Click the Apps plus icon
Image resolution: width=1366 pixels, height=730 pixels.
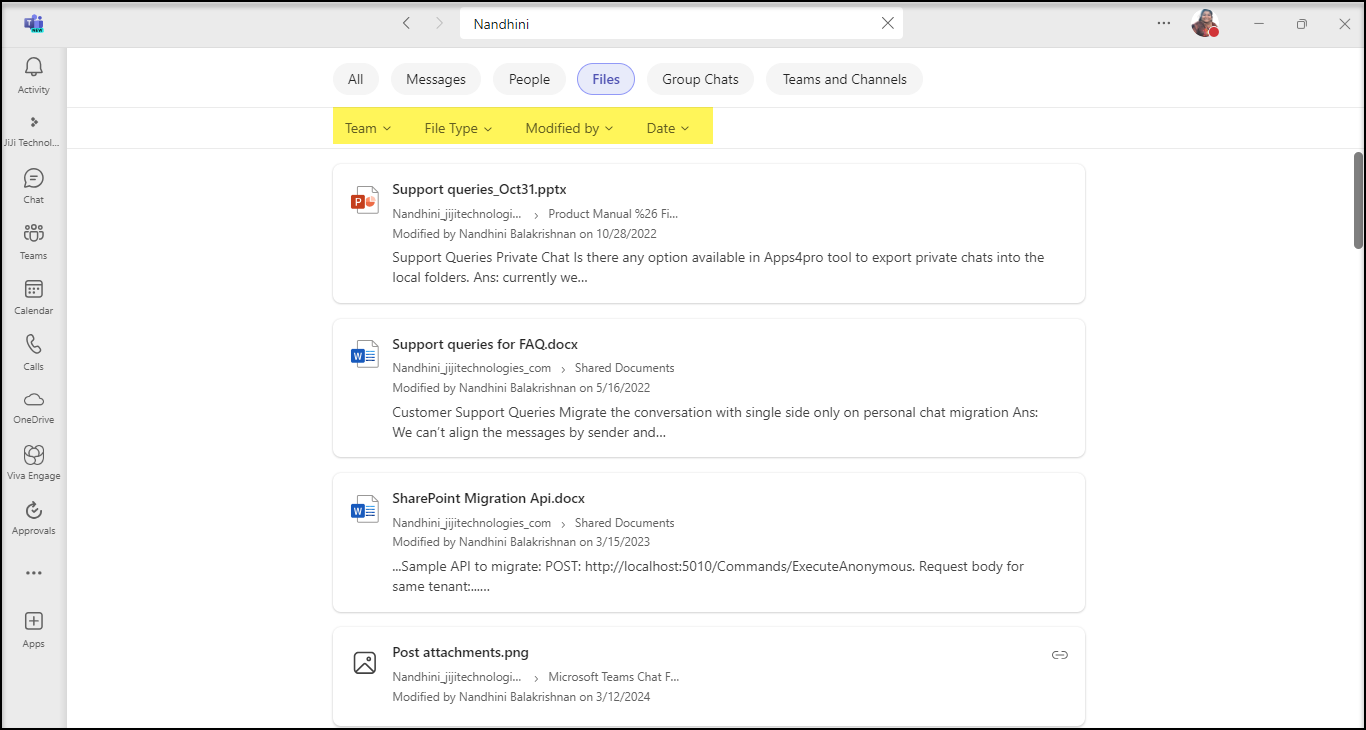[33, 622]
